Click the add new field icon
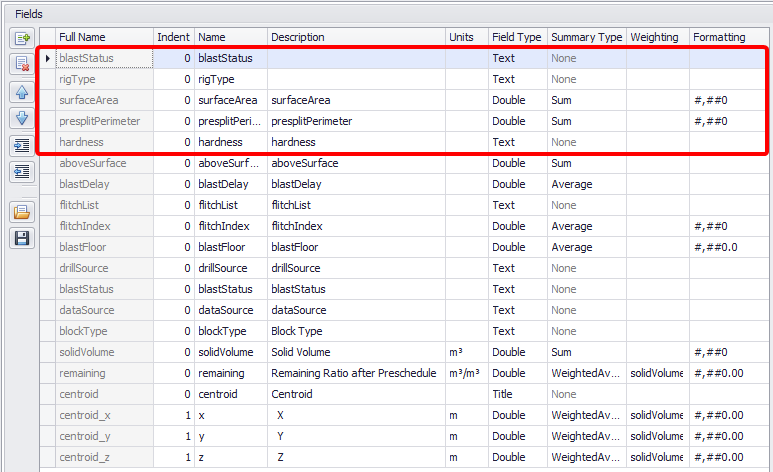Screen dimensions: 773x472 click(x=22, y=38)
